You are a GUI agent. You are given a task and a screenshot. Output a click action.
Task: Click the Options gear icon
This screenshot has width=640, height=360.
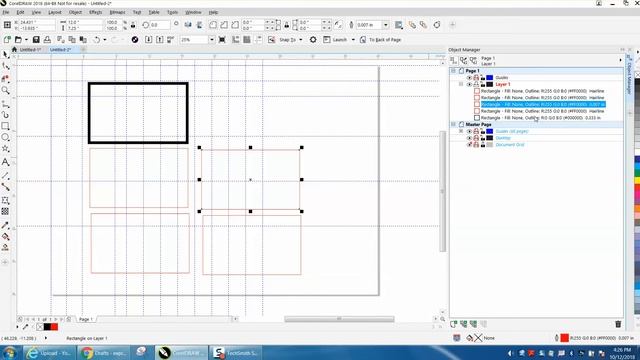click(x=313, y=40)
